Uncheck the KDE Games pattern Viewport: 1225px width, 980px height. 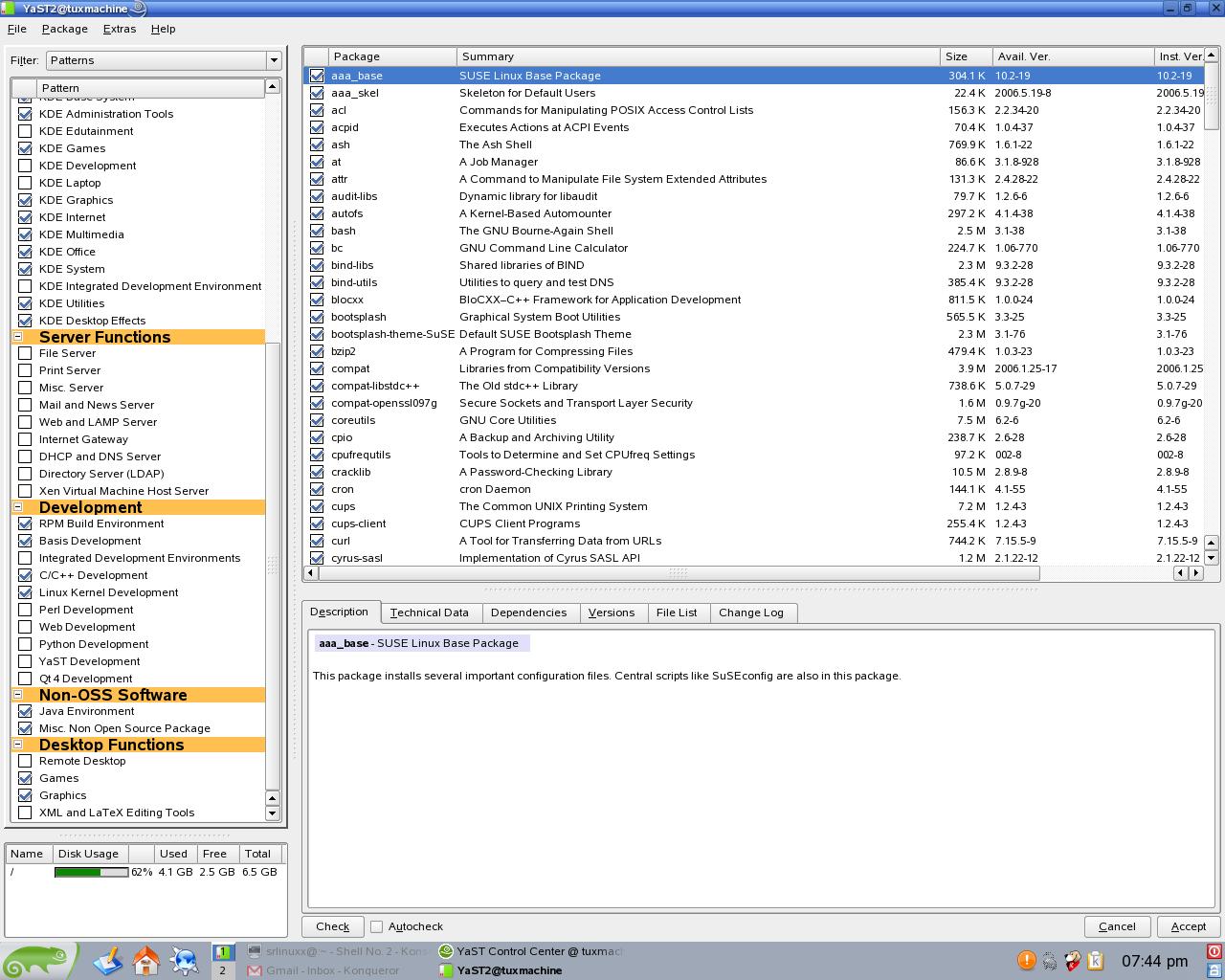tap(26, 148)
